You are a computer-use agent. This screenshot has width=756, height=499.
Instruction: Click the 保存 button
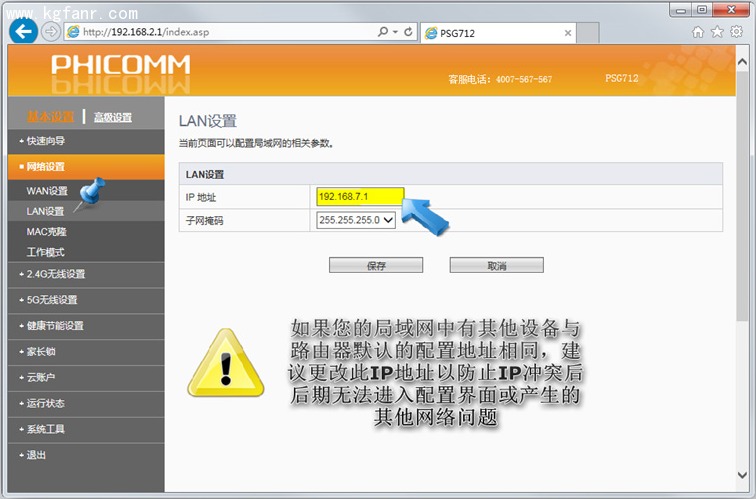point(376,265)
